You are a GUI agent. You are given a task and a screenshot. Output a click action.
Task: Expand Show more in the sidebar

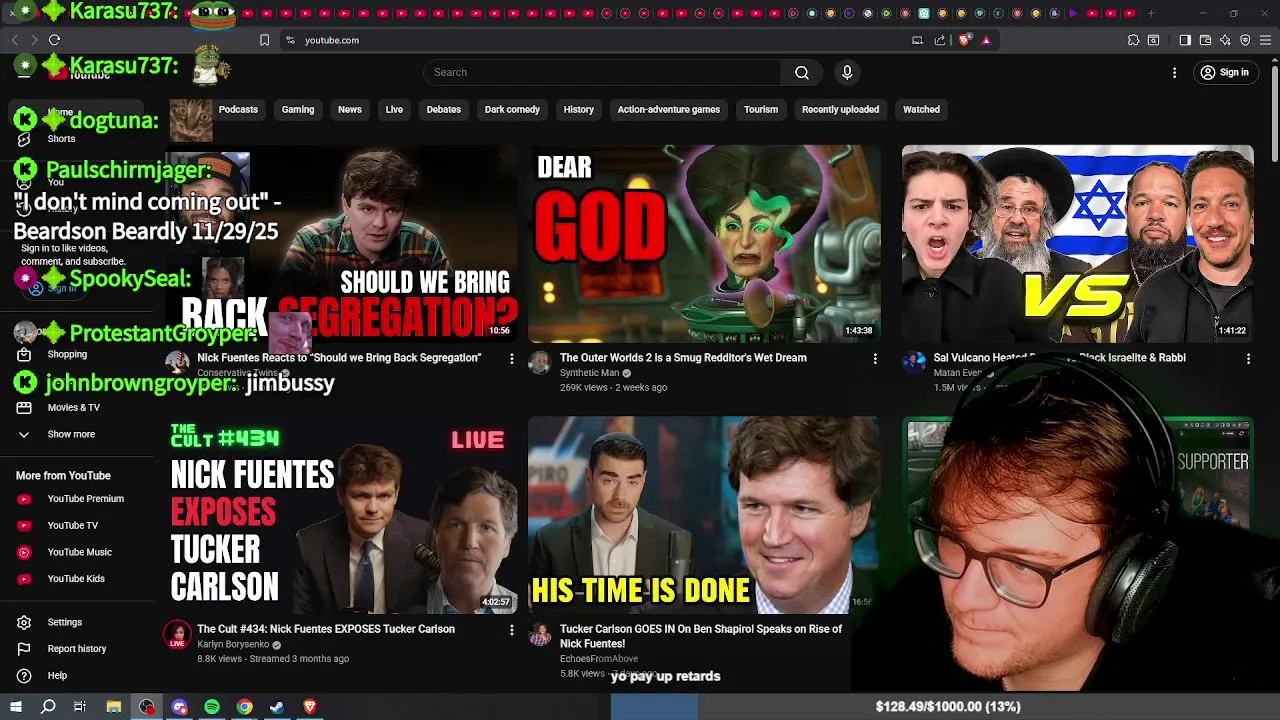click(x=72, y=434)
